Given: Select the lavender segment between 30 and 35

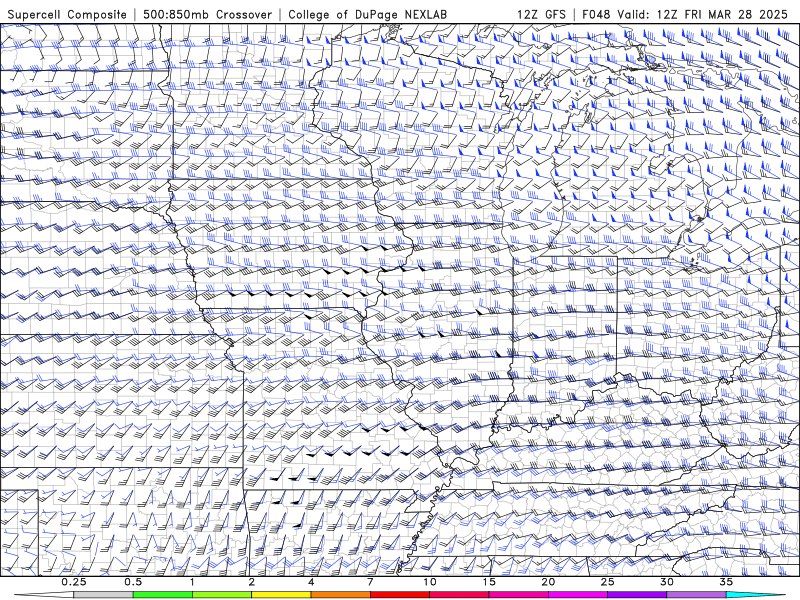Looking at the screenshot, I should [x=696, y=595].
